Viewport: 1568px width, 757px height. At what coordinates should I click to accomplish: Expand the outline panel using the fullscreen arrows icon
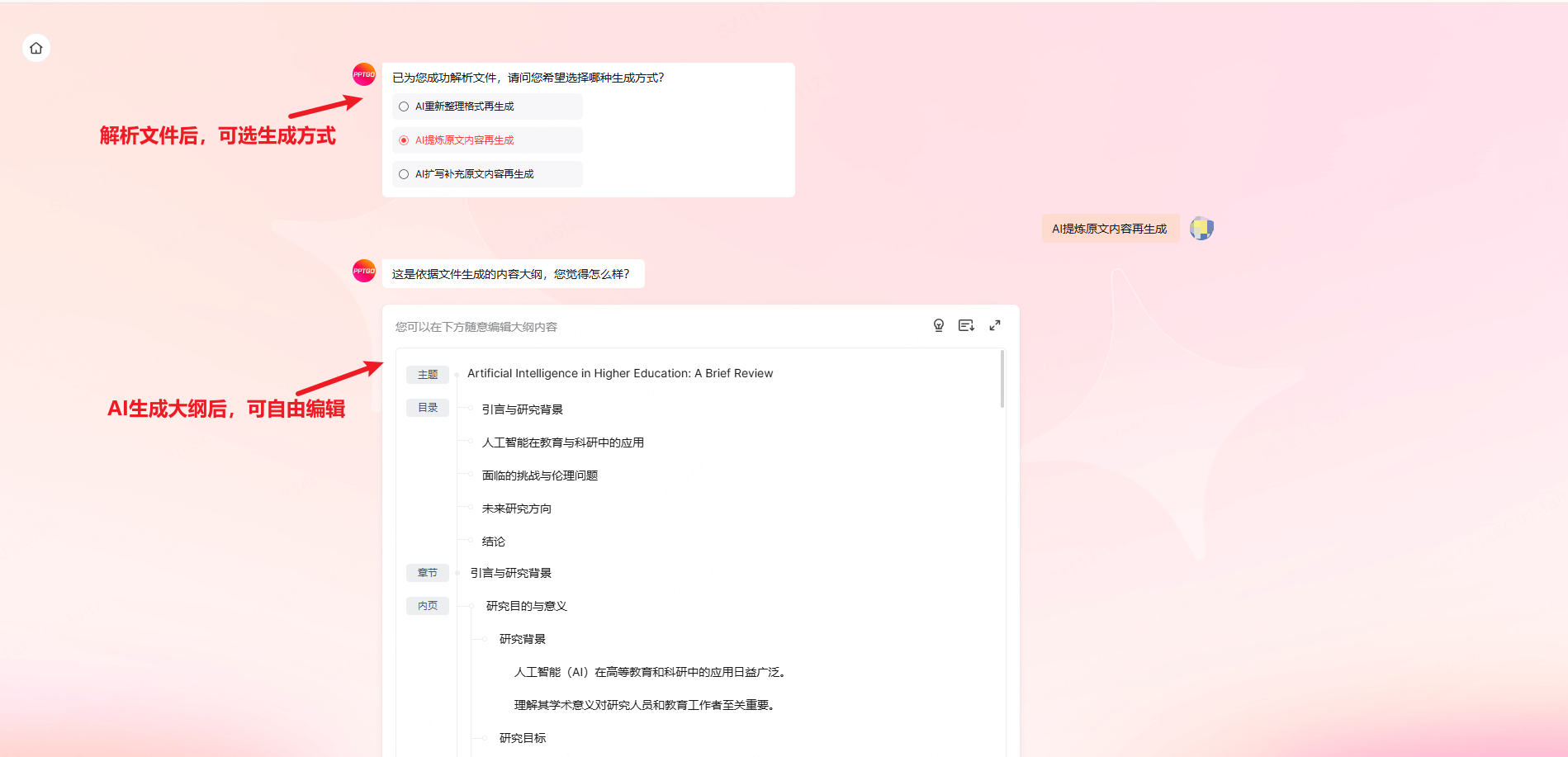pos(995,325)
